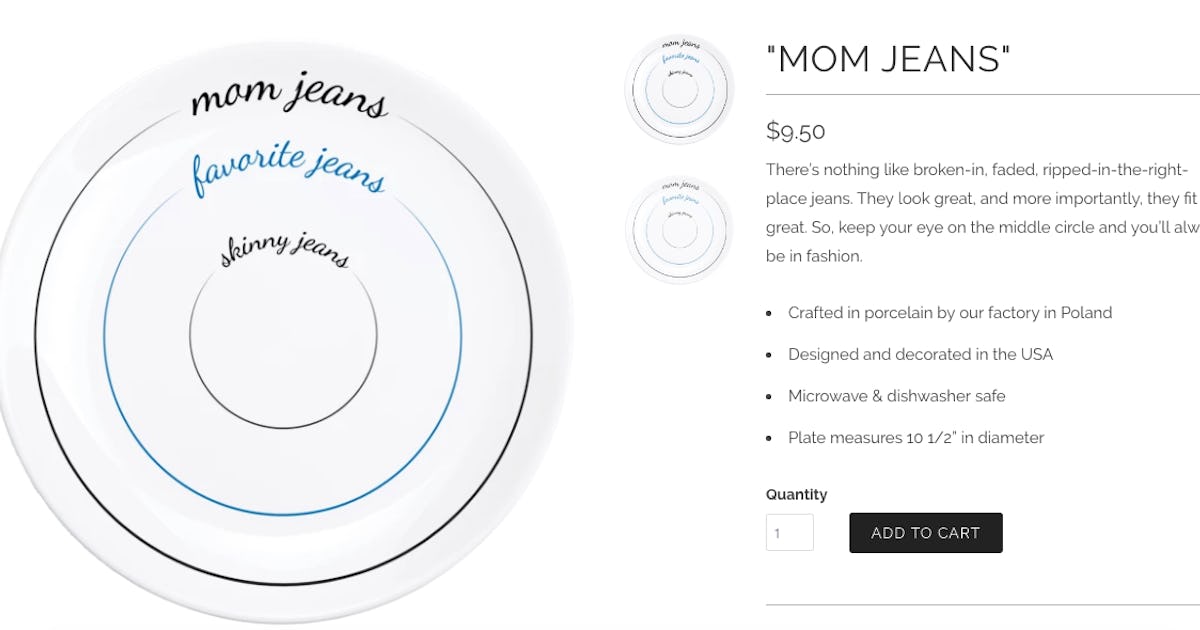Click the "Crafted in porcelain" bullet point
Screen dimensions: 1200x630
coord(950,313)
